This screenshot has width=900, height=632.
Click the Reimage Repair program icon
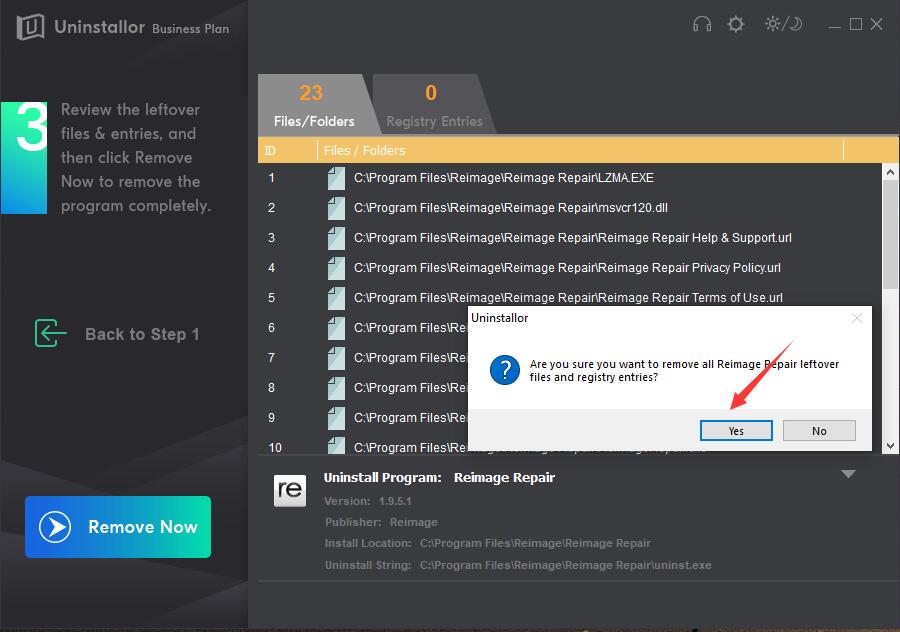[290, 490]
